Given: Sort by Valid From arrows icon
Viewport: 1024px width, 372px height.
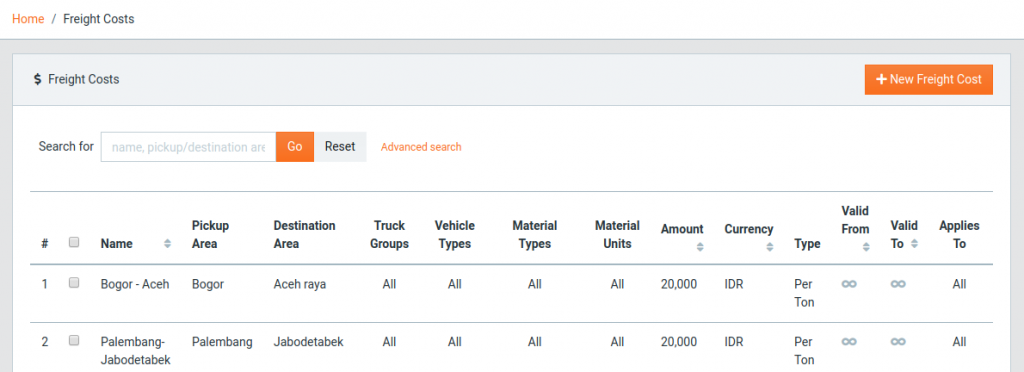Looking at the screenshot, I should point(865,247).
